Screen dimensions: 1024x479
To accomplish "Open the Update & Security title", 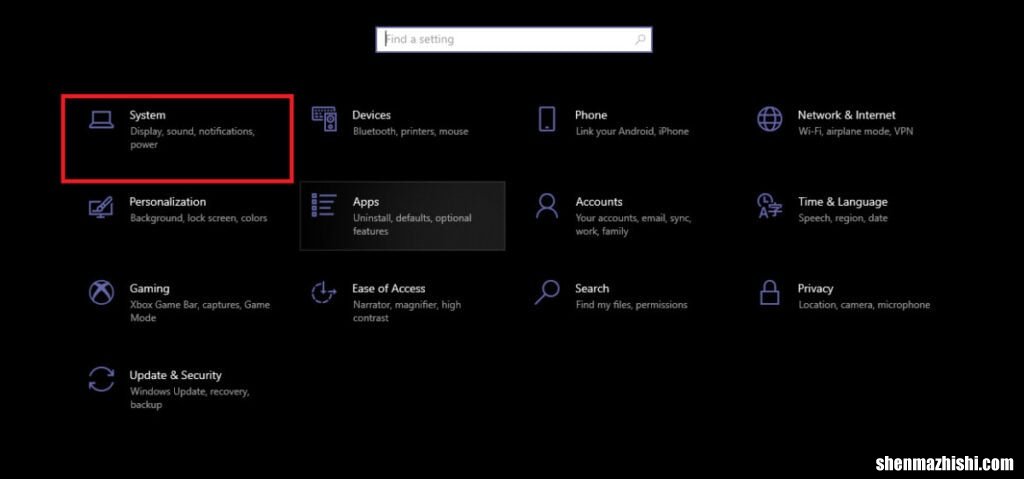I will pos(175,375).
